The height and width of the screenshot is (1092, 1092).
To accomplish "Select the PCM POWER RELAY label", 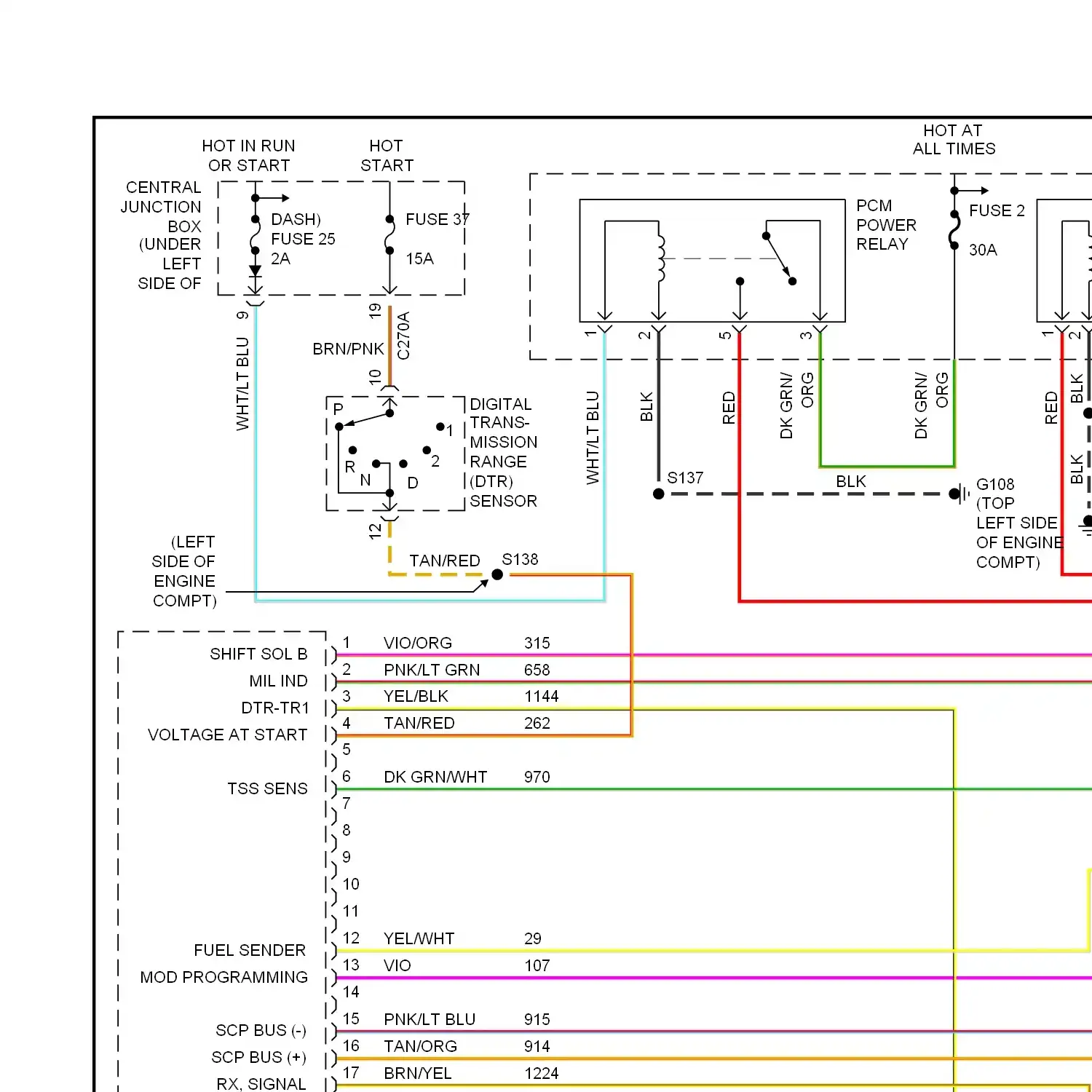I will [x=886, y=225].
